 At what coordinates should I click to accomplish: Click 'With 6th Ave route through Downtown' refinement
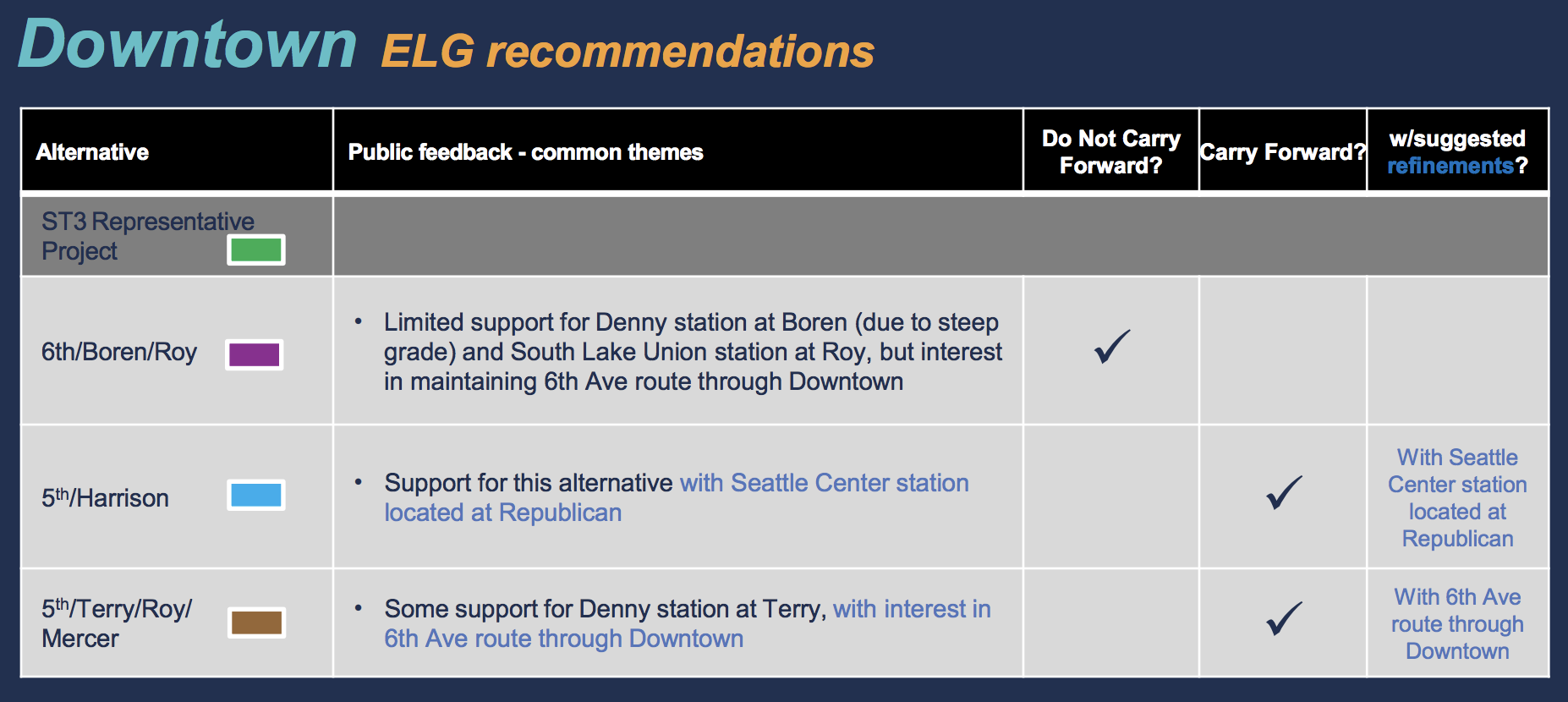click(1457, 624)
